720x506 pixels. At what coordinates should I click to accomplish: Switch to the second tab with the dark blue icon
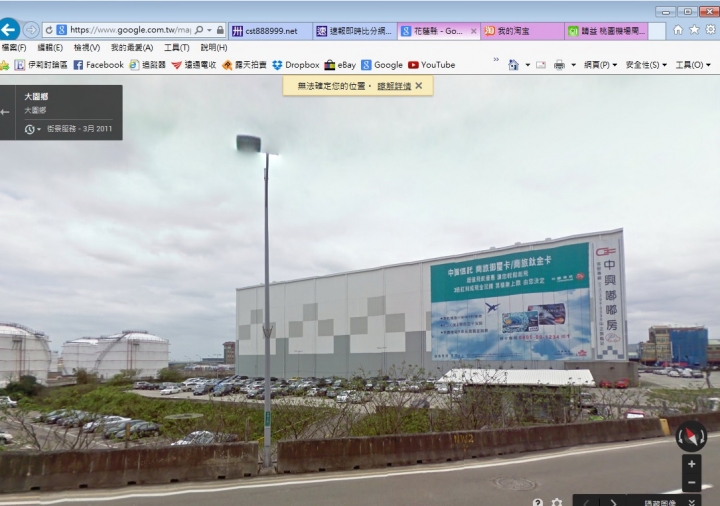[x=355, y=31]
